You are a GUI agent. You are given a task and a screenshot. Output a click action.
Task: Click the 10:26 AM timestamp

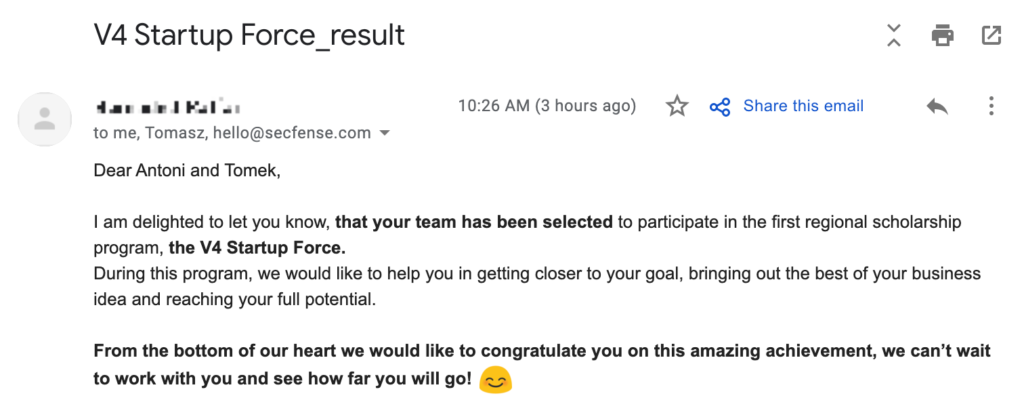click(x=547, y=106)
